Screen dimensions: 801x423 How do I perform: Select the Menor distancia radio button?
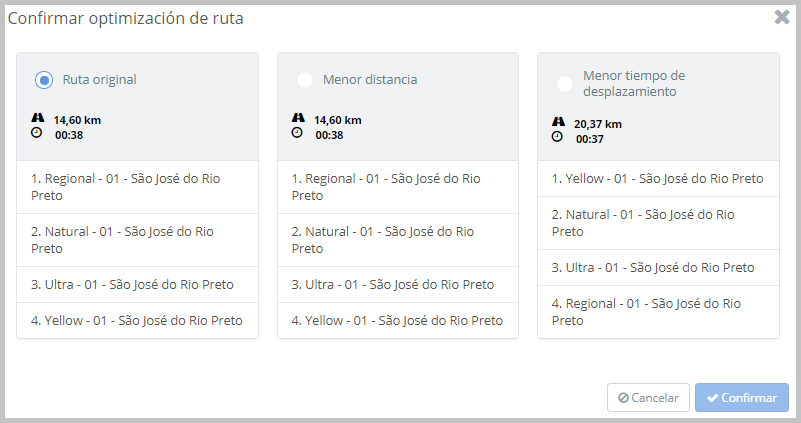point(305,80)
